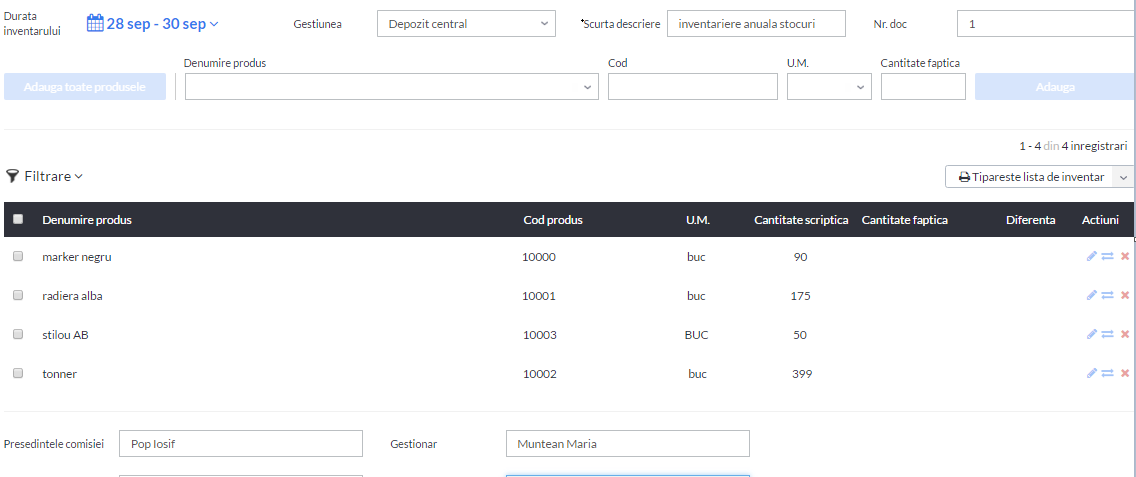Delete the marker negru row with red X

pos(1125,256)
